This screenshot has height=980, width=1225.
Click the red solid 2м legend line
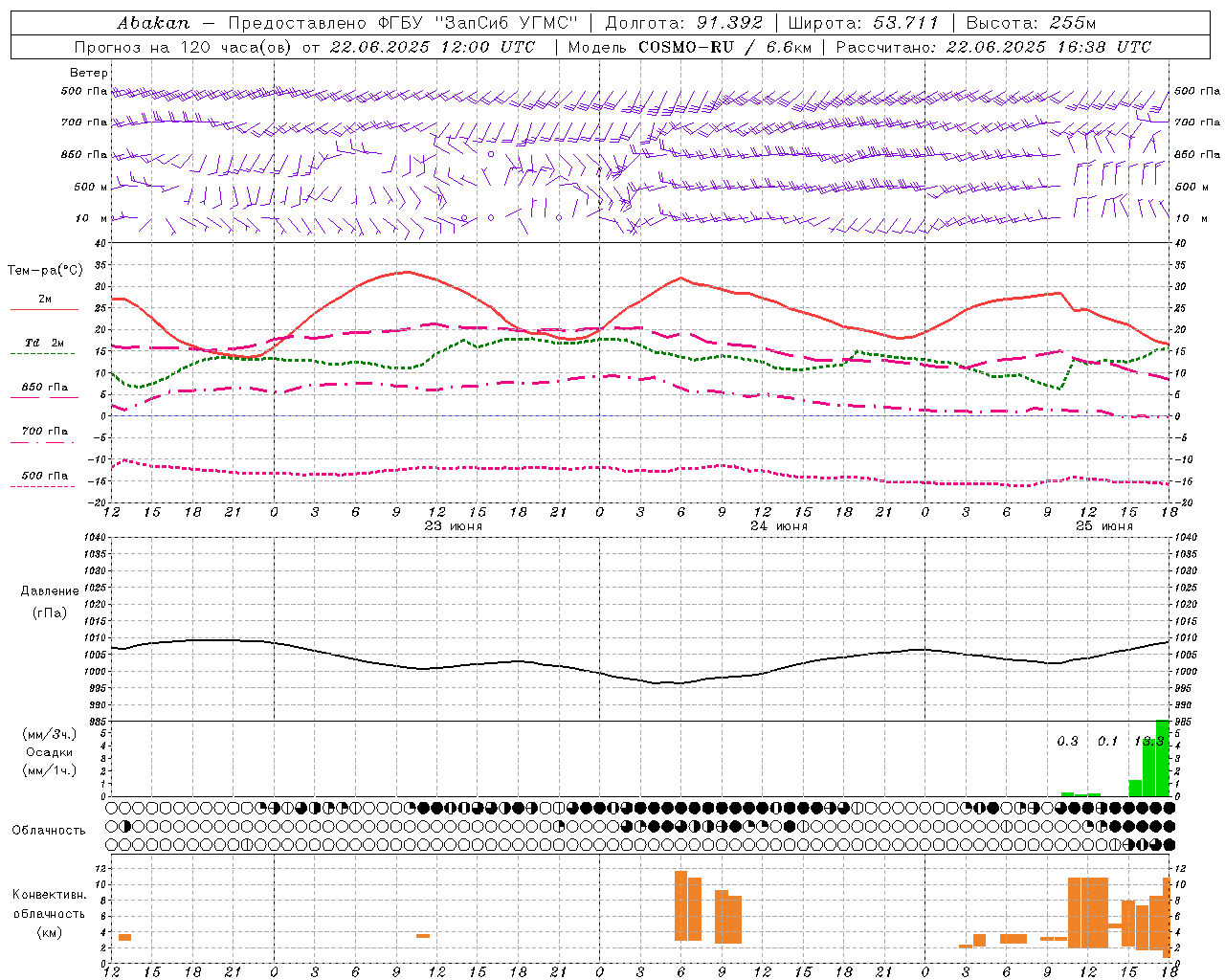(44, 310)
